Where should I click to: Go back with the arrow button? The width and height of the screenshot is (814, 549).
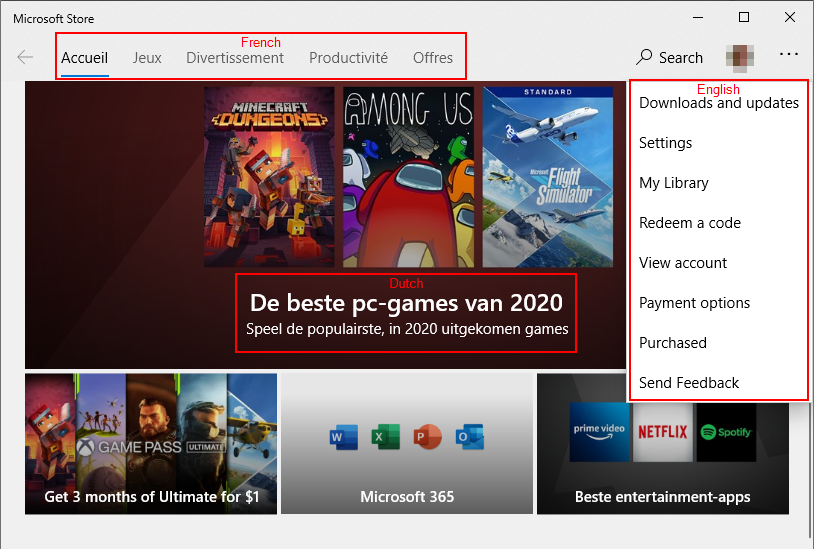(25, 57)
